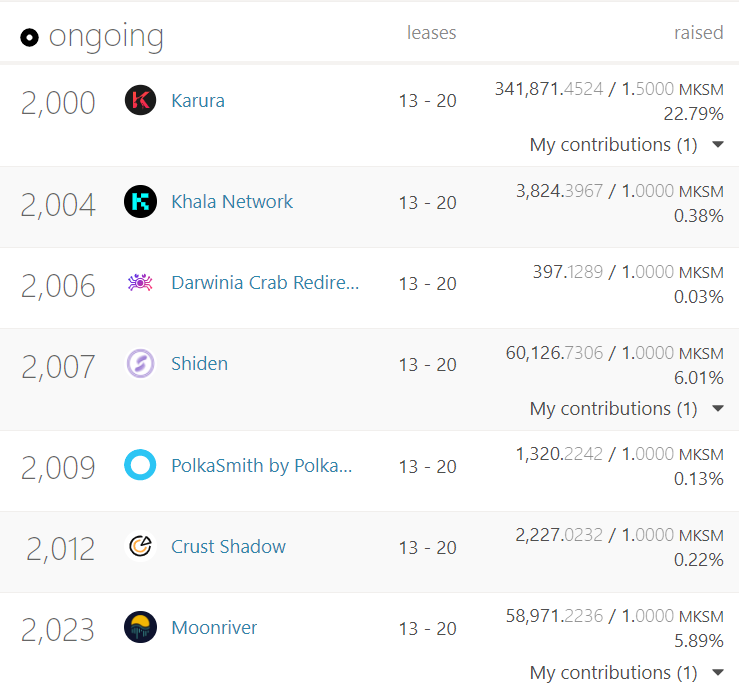Open the Karura parachain link
Screen dimensions: 739x694
(198, 101)
